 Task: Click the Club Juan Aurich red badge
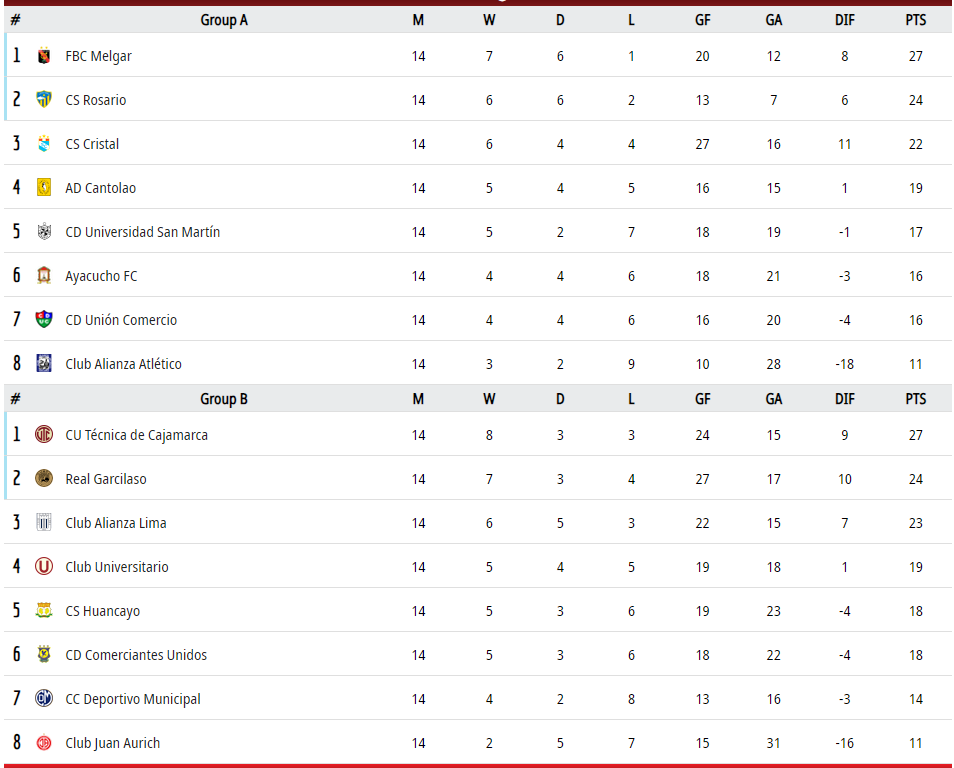tap(44, 742)
